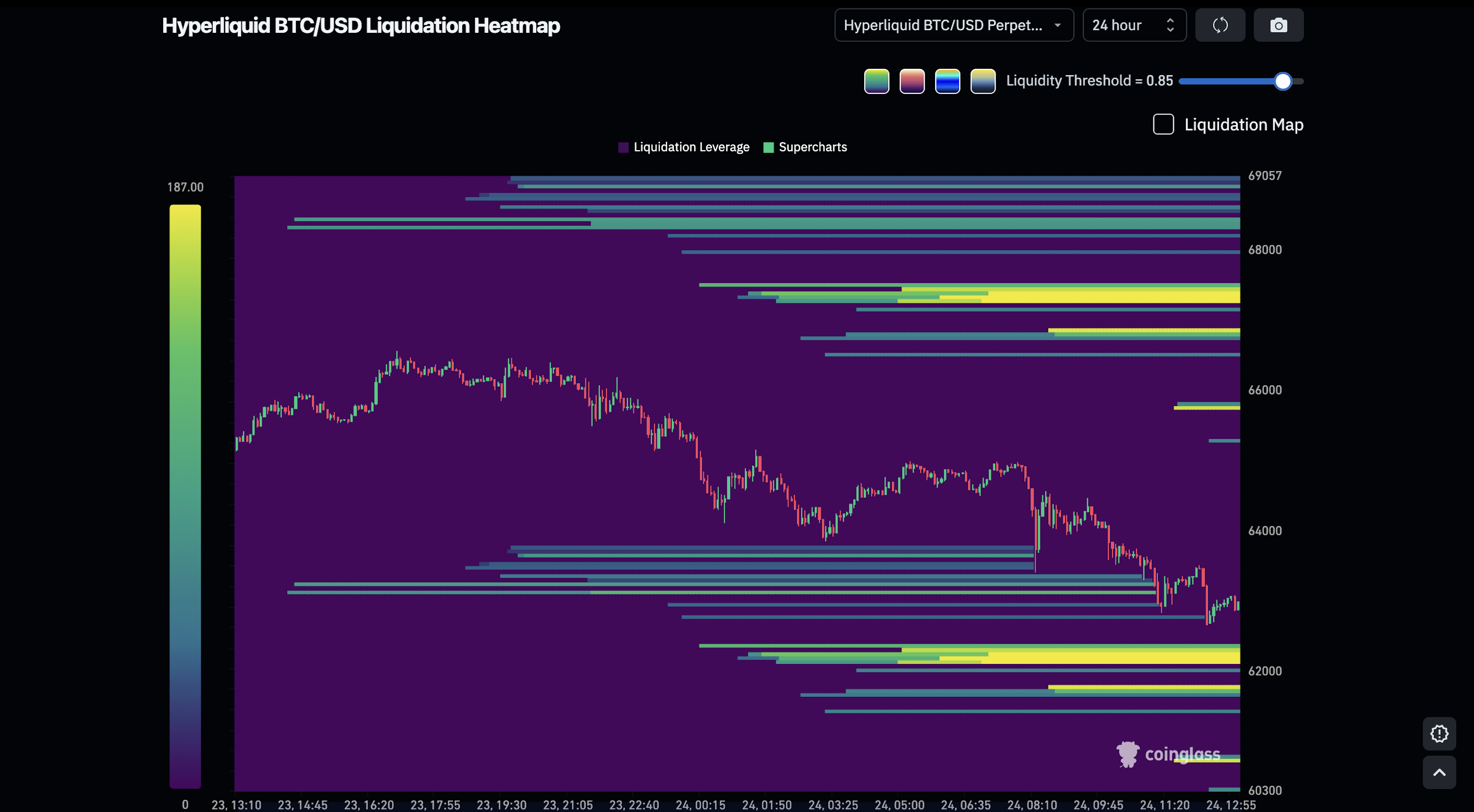1474x812 pixels.
Task: Toggle the Liquidation Leverage legend item
Action: pyautogui.click(x=683, y=147)
